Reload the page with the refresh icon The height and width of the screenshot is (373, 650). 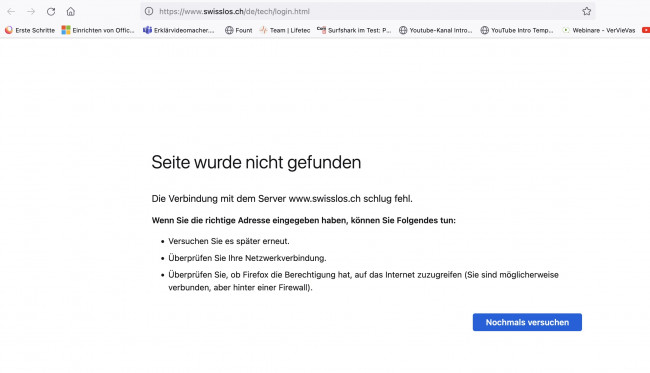[x=51, y=12]
